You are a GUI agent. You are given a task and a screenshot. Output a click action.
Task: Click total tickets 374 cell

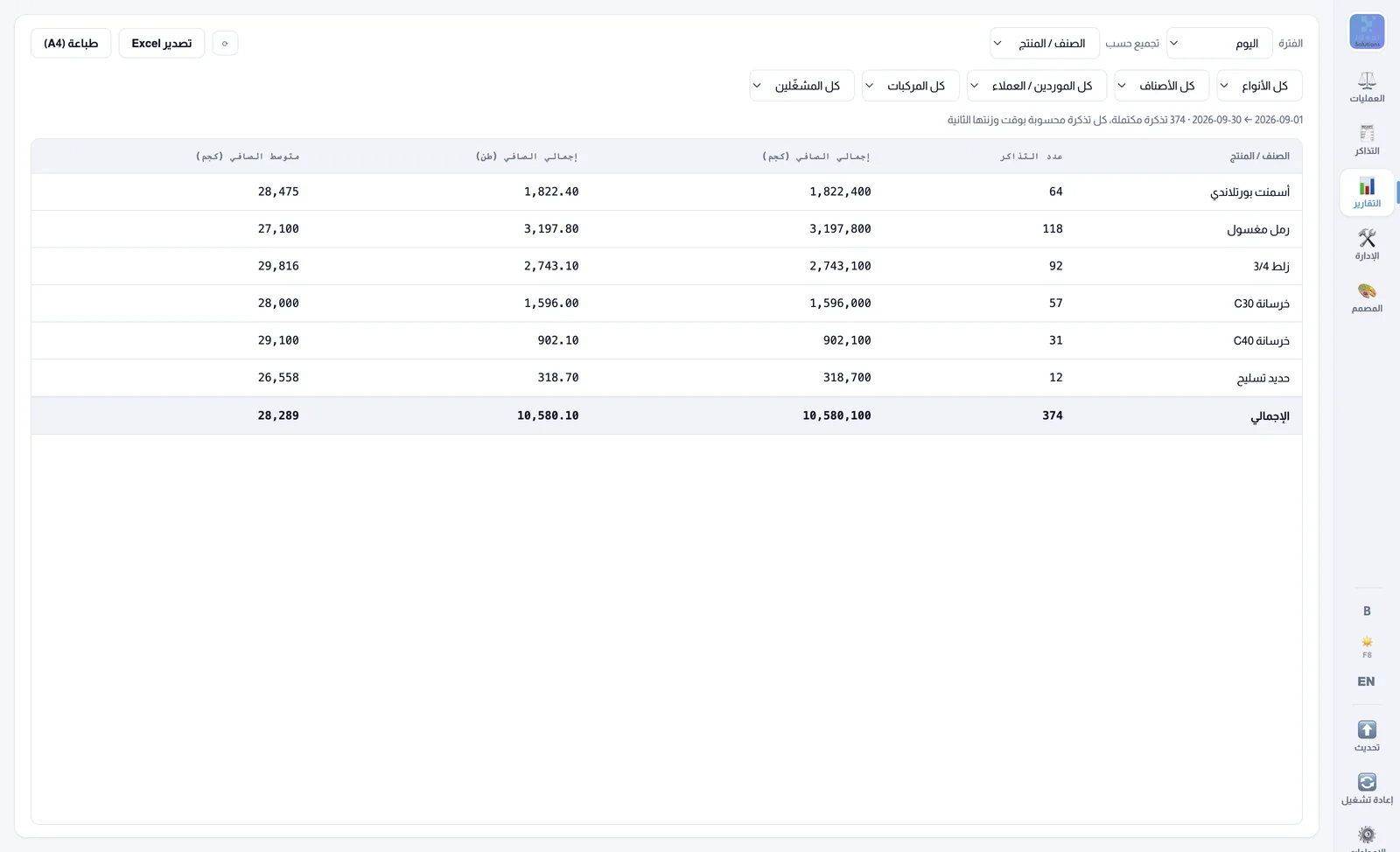(1053, 416)
